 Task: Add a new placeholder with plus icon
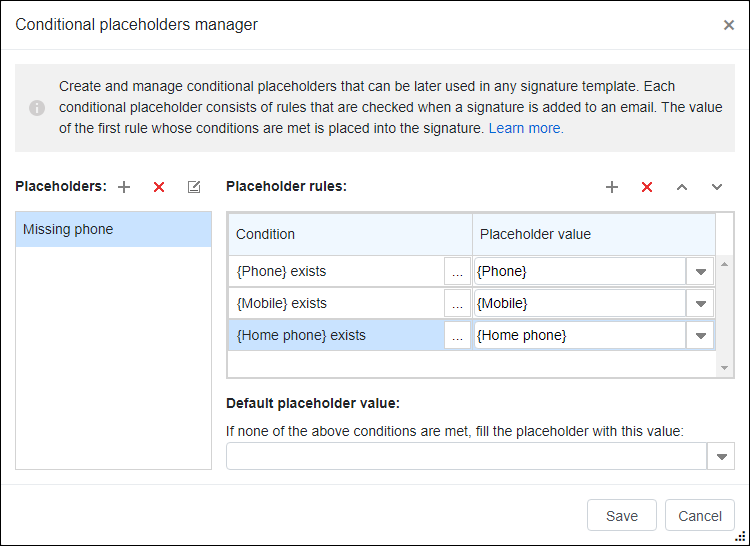tap(124, 187)
